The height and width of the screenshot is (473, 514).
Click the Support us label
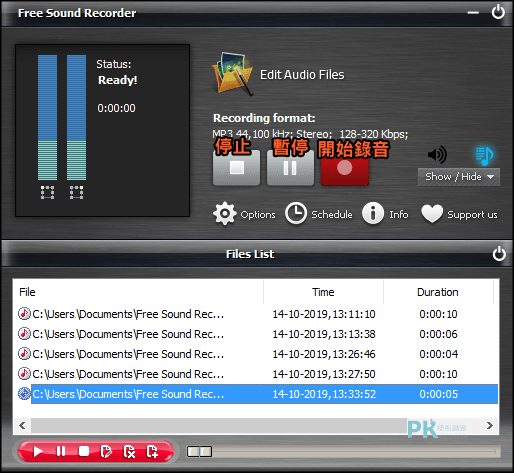pyautogui.click(x=472, y=214)
